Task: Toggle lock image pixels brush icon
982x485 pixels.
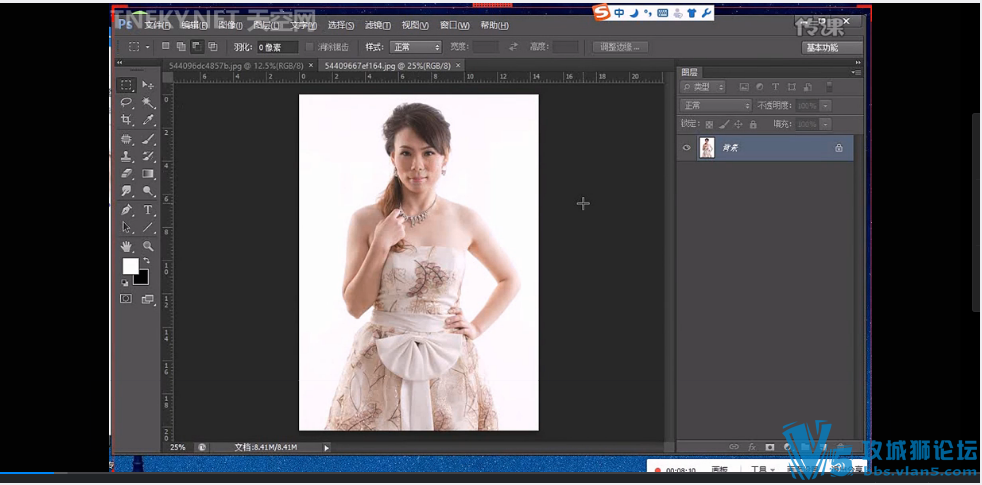Action: [724, 124]
